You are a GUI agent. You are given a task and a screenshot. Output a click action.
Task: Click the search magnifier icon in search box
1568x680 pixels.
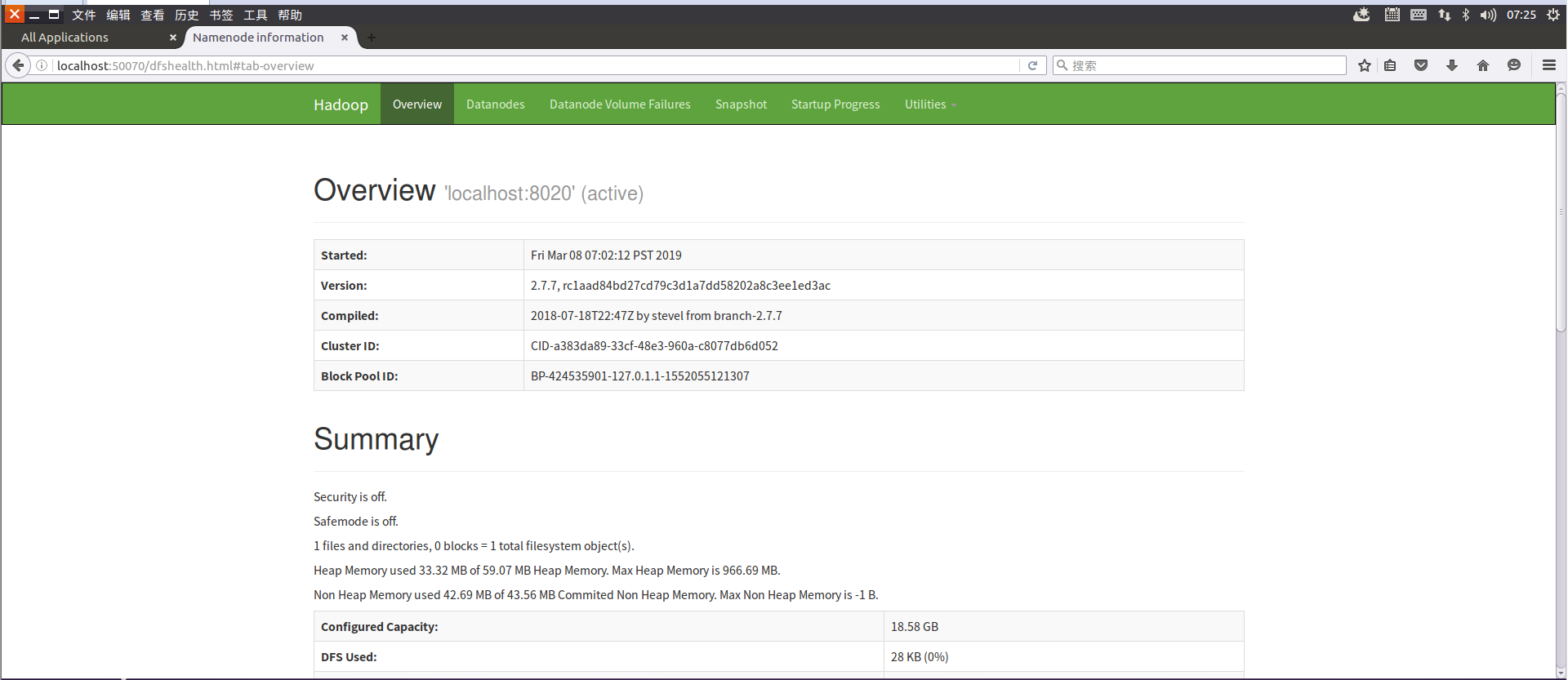point(1062,65)
